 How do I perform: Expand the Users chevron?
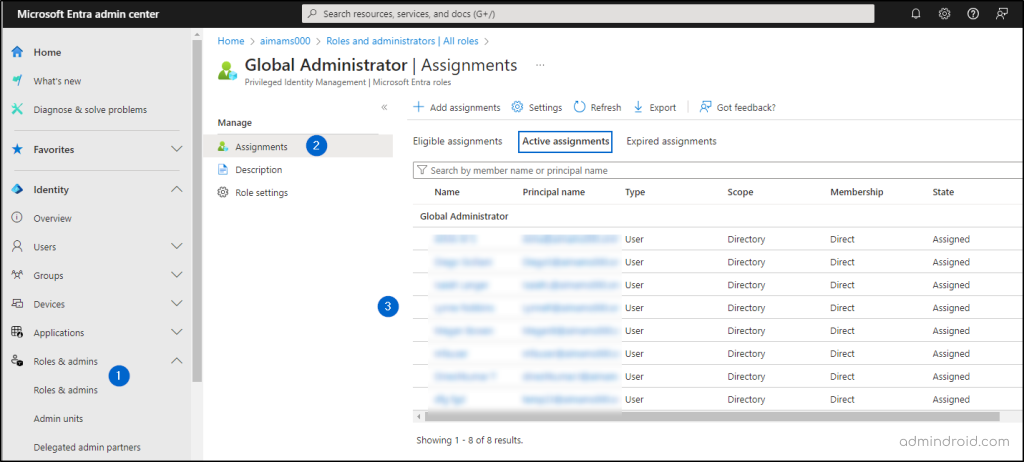click(x=176, y=246)
